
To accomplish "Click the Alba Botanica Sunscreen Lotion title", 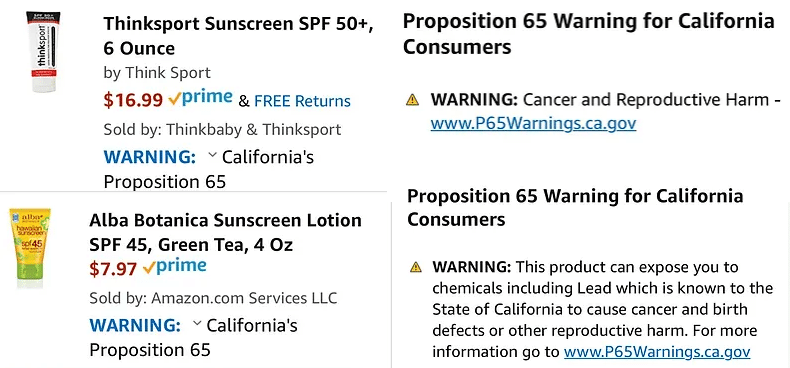I will (x=225, y=232).
